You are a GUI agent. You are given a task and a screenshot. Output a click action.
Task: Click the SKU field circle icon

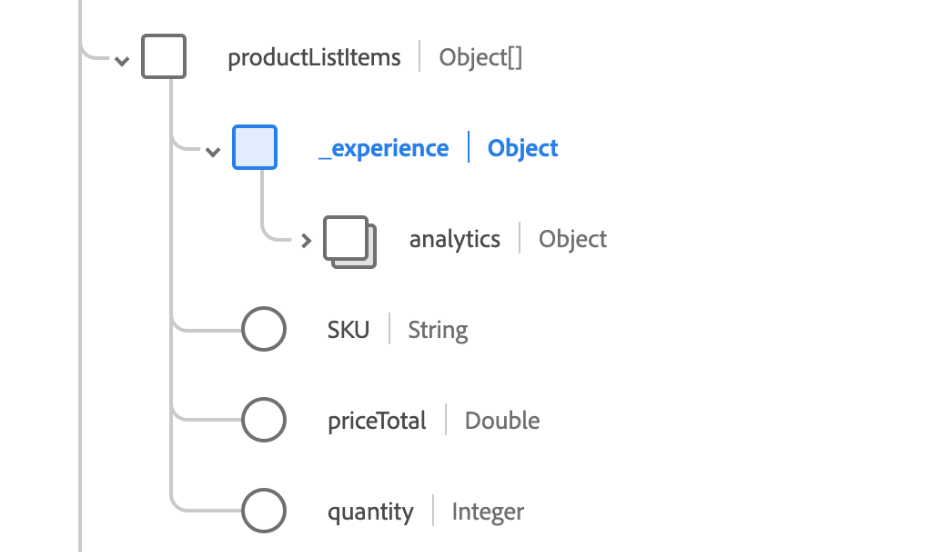point(264,330)
